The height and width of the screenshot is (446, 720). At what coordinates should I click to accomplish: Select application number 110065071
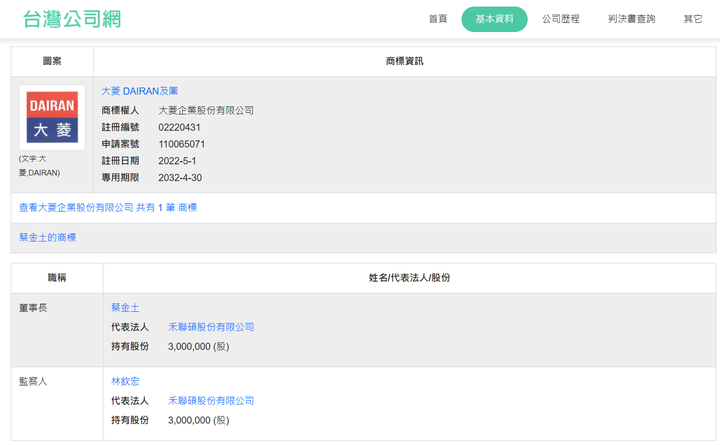click(181, 144)
